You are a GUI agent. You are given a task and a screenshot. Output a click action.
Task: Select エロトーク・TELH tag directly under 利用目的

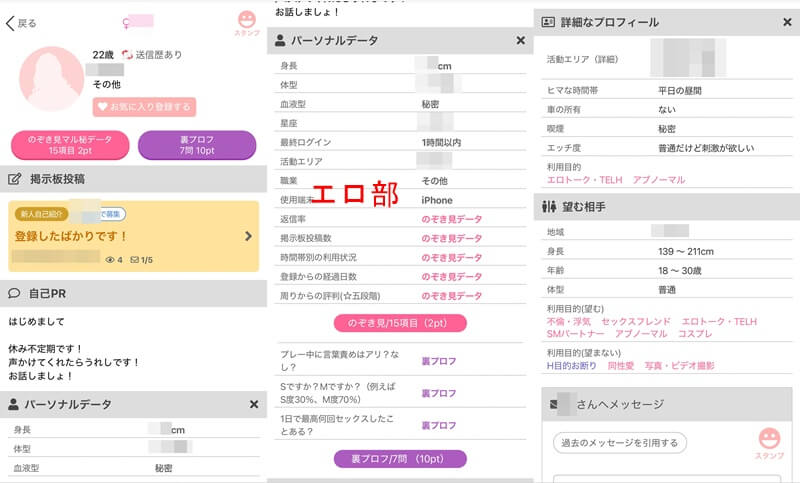(585, 180)
